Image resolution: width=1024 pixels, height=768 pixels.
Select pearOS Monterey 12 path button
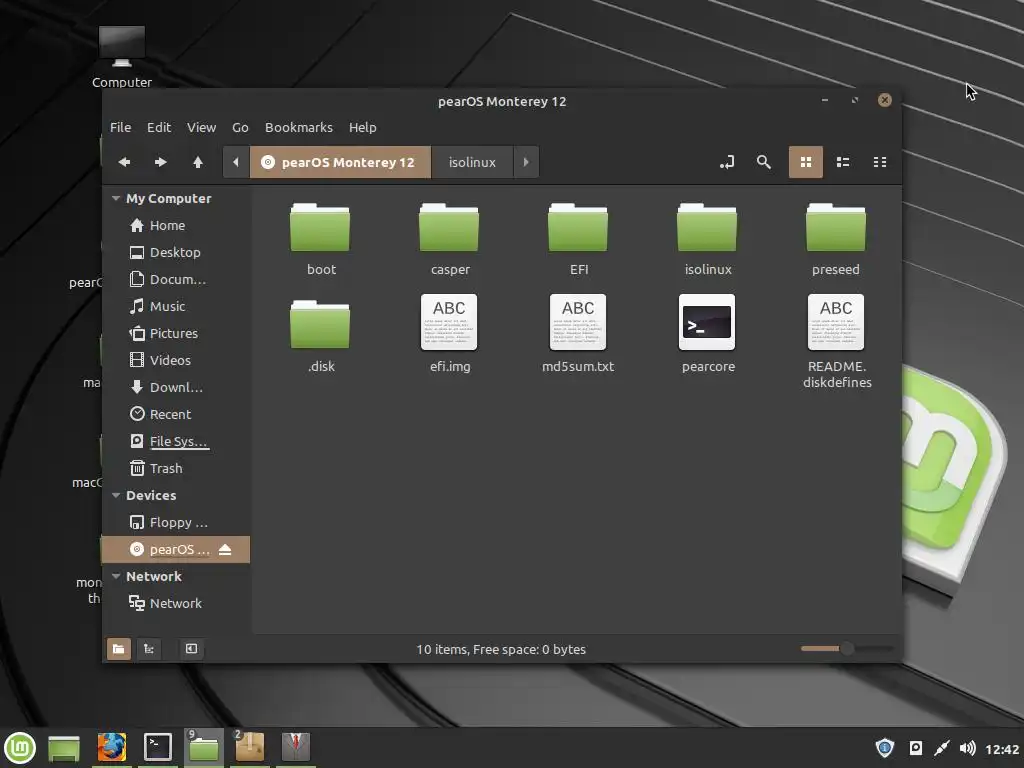[340, 162]
